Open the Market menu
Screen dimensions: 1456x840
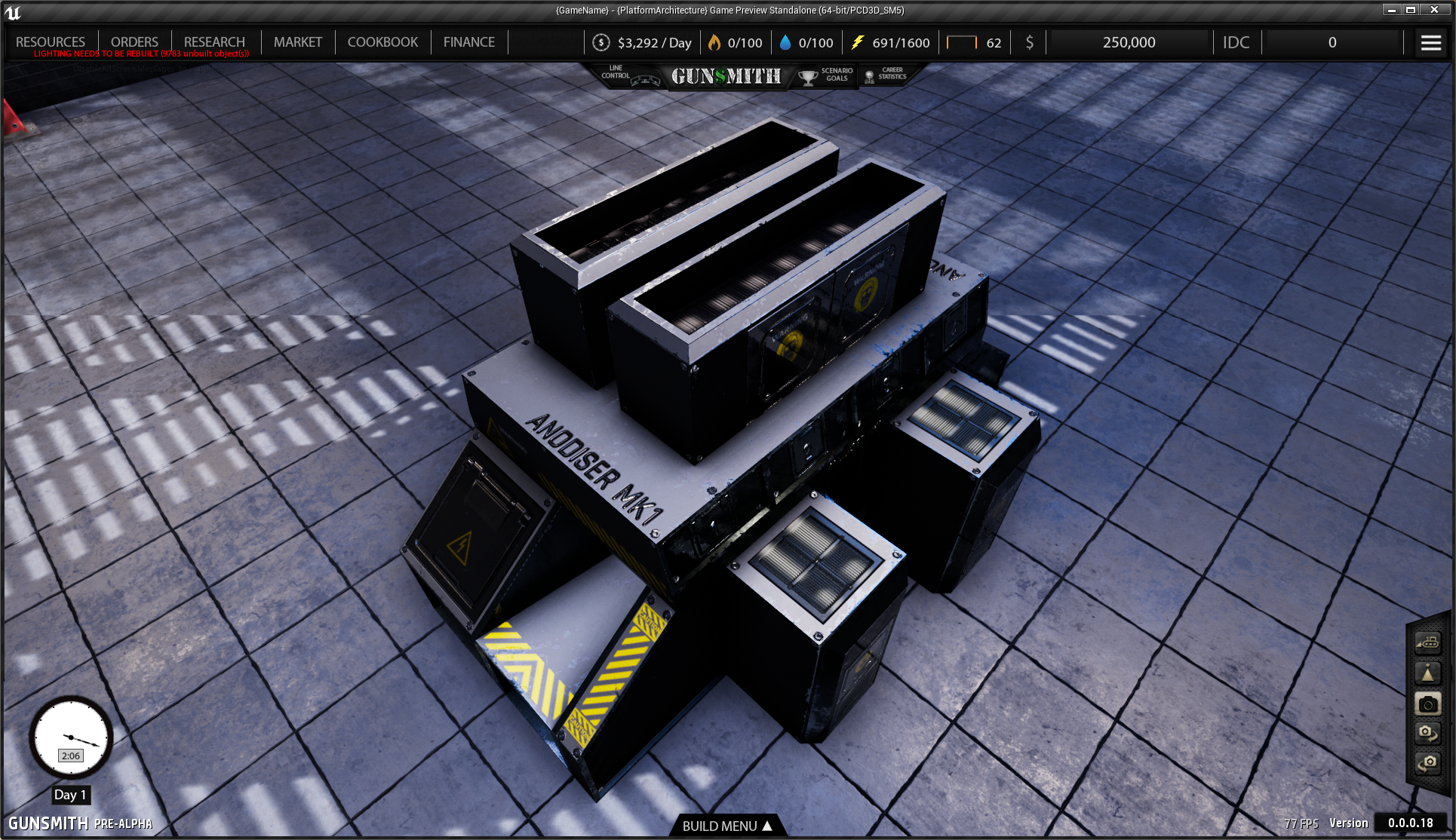tap(298, 41)
